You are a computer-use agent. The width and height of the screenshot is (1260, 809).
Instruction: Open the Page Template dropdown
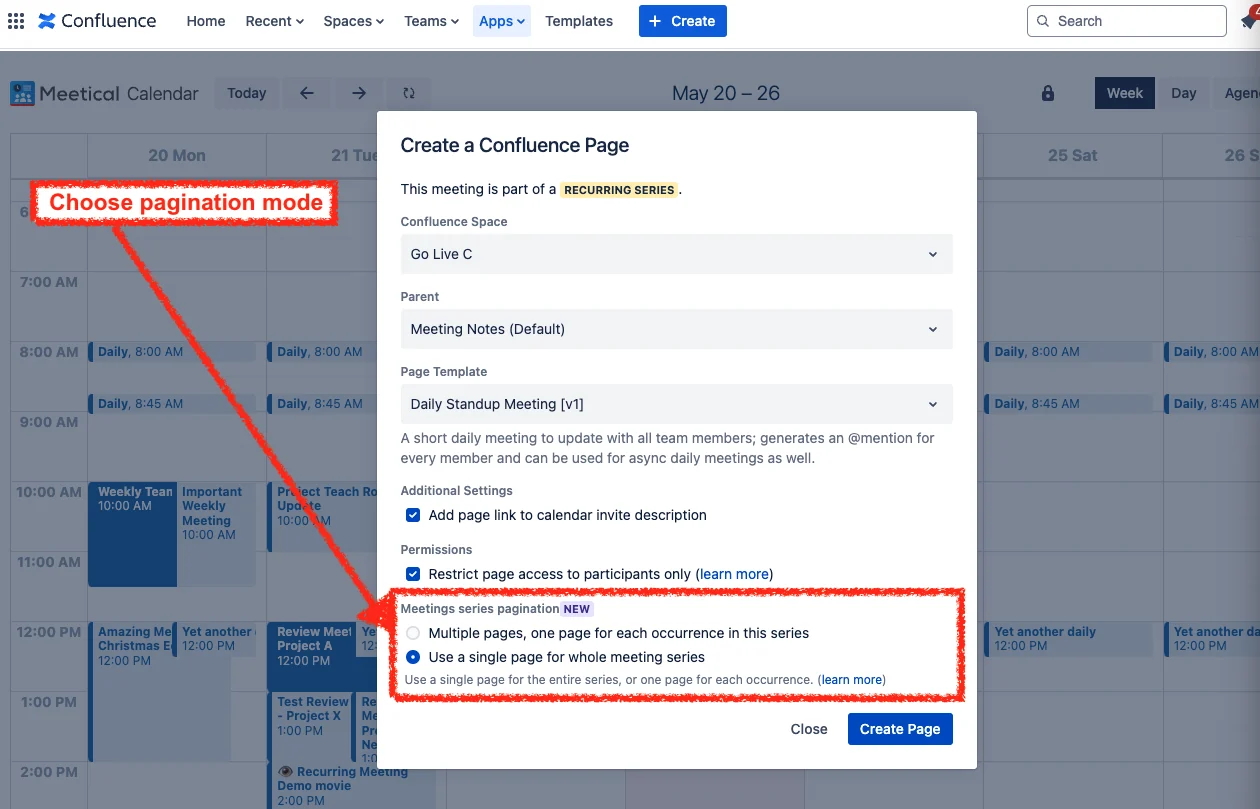click(676, 404)
